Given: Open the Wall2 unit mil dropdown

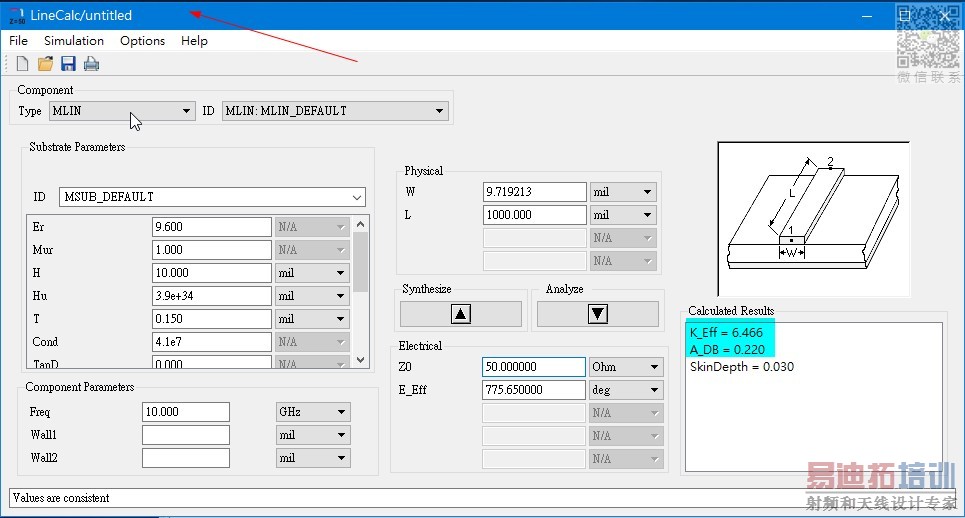Looking at the screenshot, I should click(313, 458).
